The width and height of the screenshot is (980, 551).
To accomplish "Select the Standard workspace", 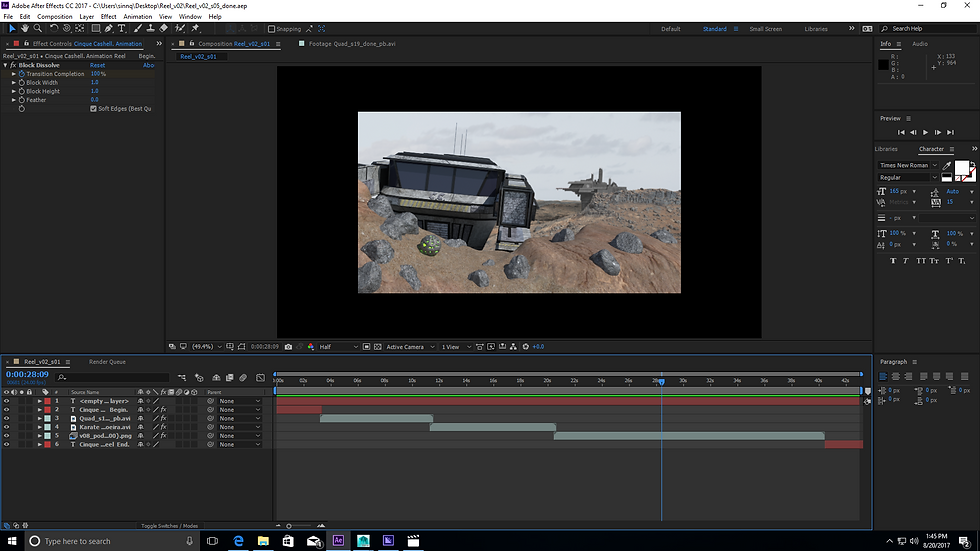I will pos(714,29).
